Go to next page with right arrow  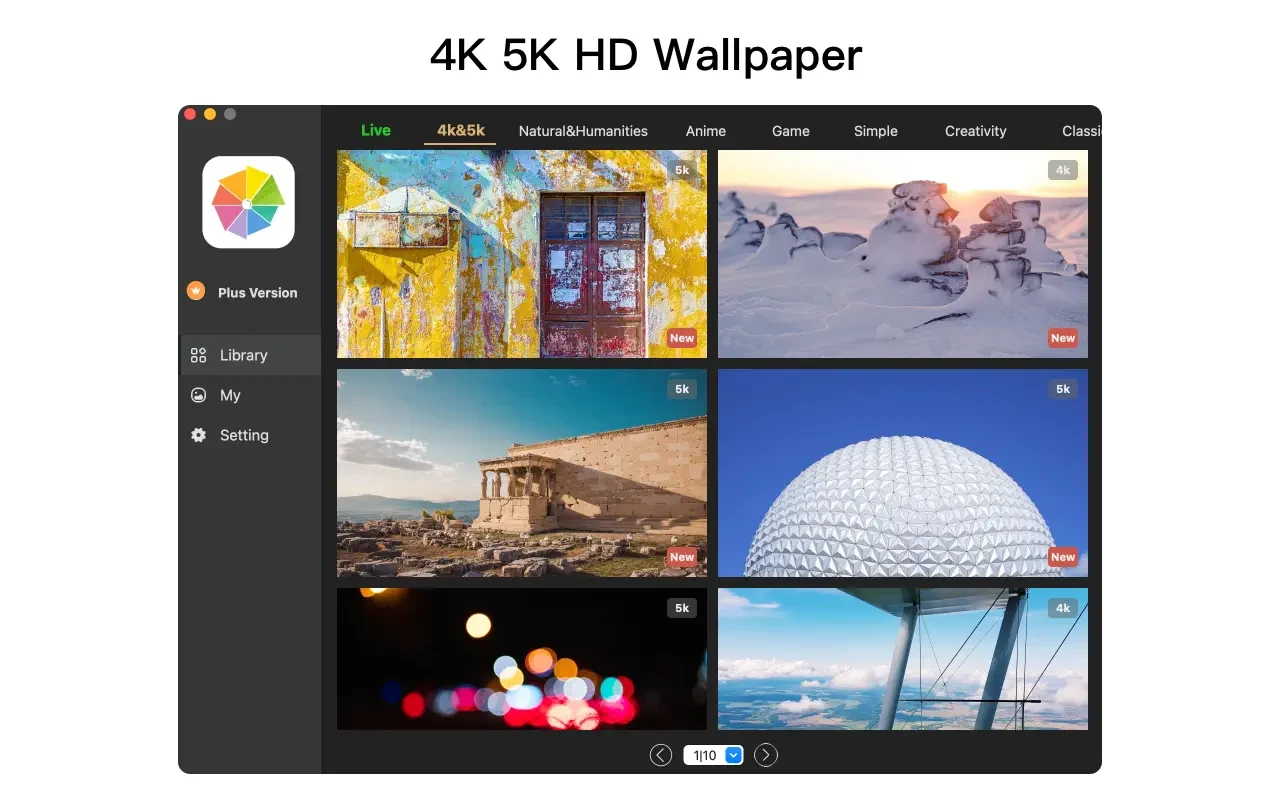[766, 755]
